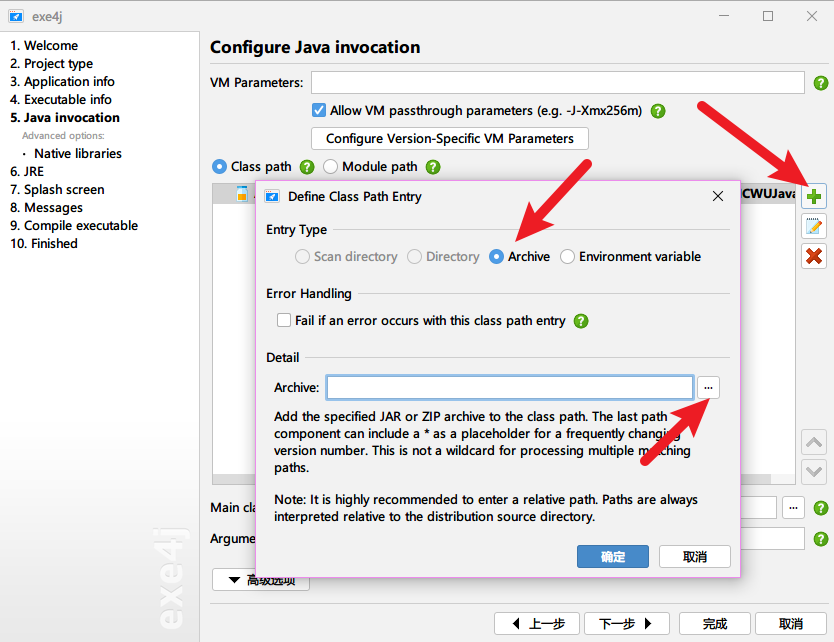
Task: Enable Fail if an error occurs checkbox
Action: click(283, 321)
